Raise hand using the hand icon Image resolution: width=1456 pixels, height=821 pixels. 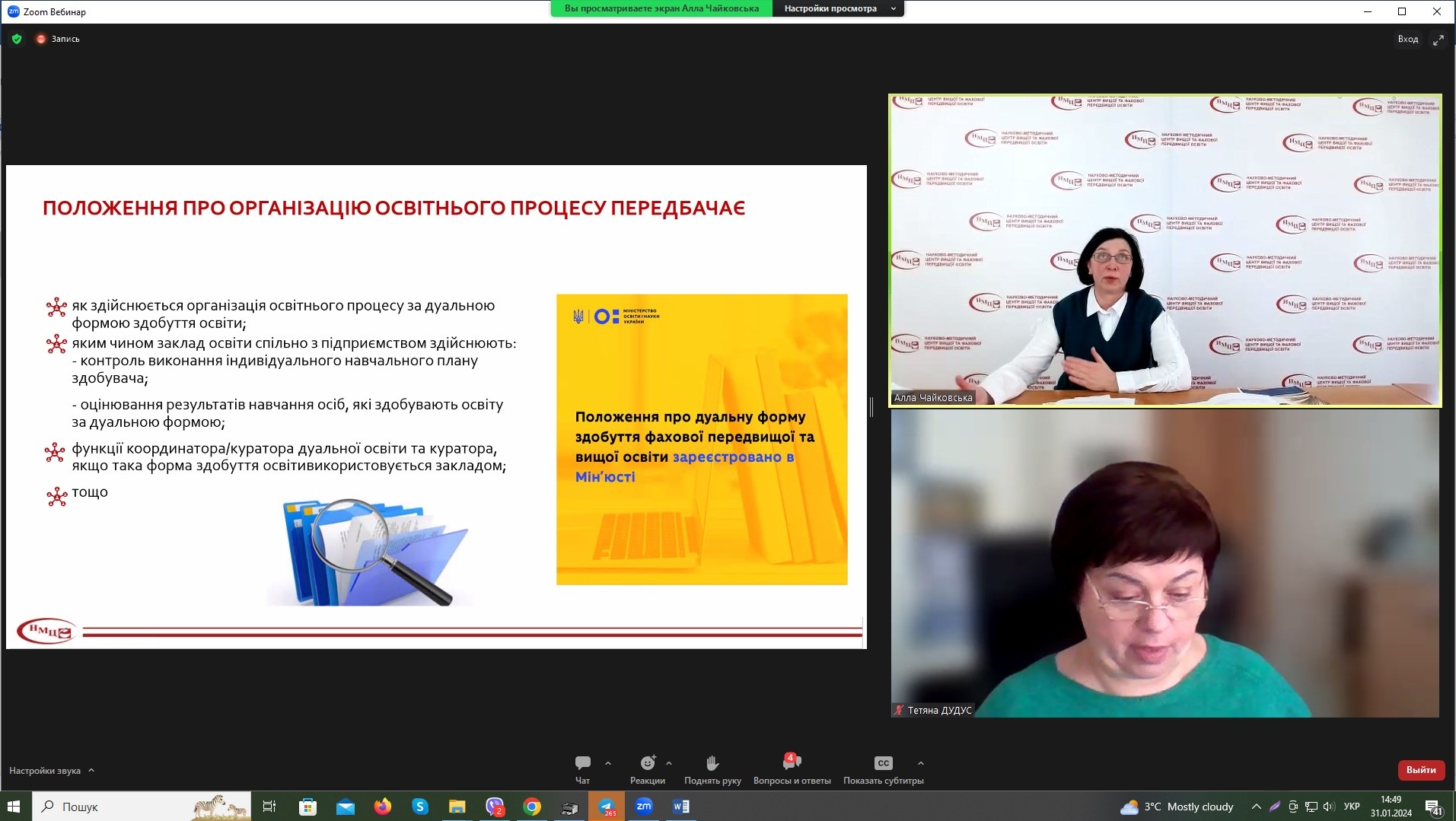[712, 763]
